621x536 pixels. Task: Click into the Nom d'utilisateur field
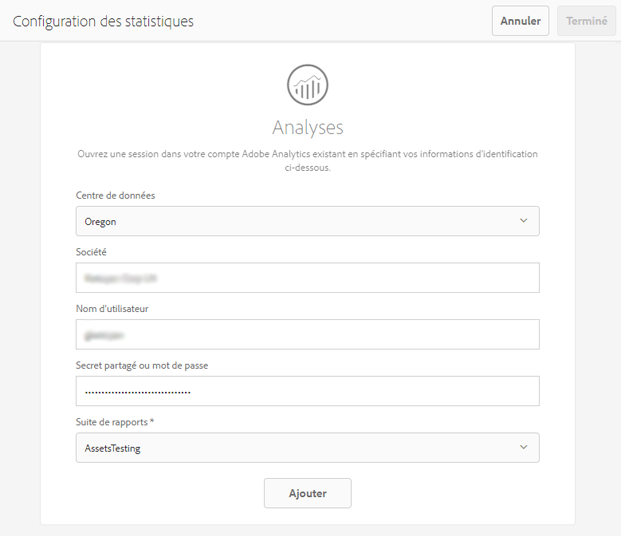pos(307,334)
